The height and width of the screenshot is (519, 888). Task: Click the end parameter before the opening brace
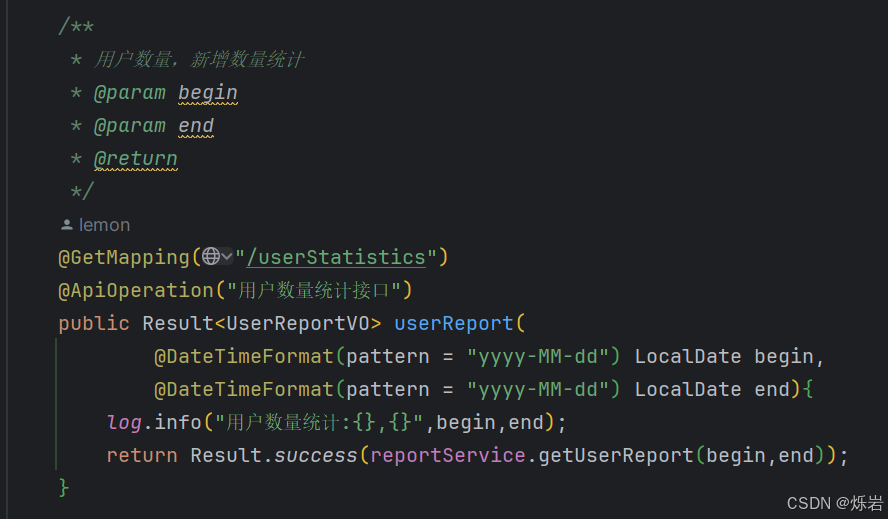click(x=771, y=389)
